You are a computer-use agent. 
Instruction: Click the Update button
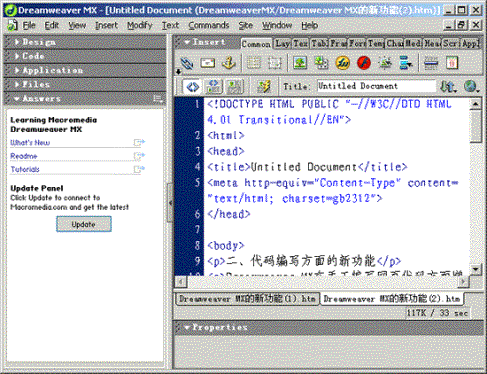pos(84,224)
